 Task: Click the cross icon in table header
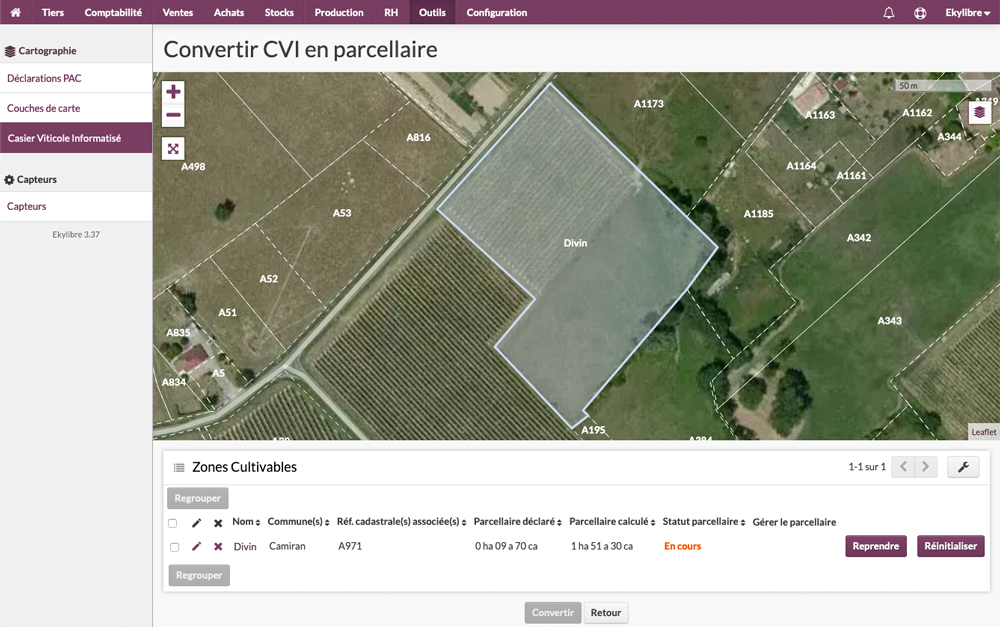click(218, 523)
